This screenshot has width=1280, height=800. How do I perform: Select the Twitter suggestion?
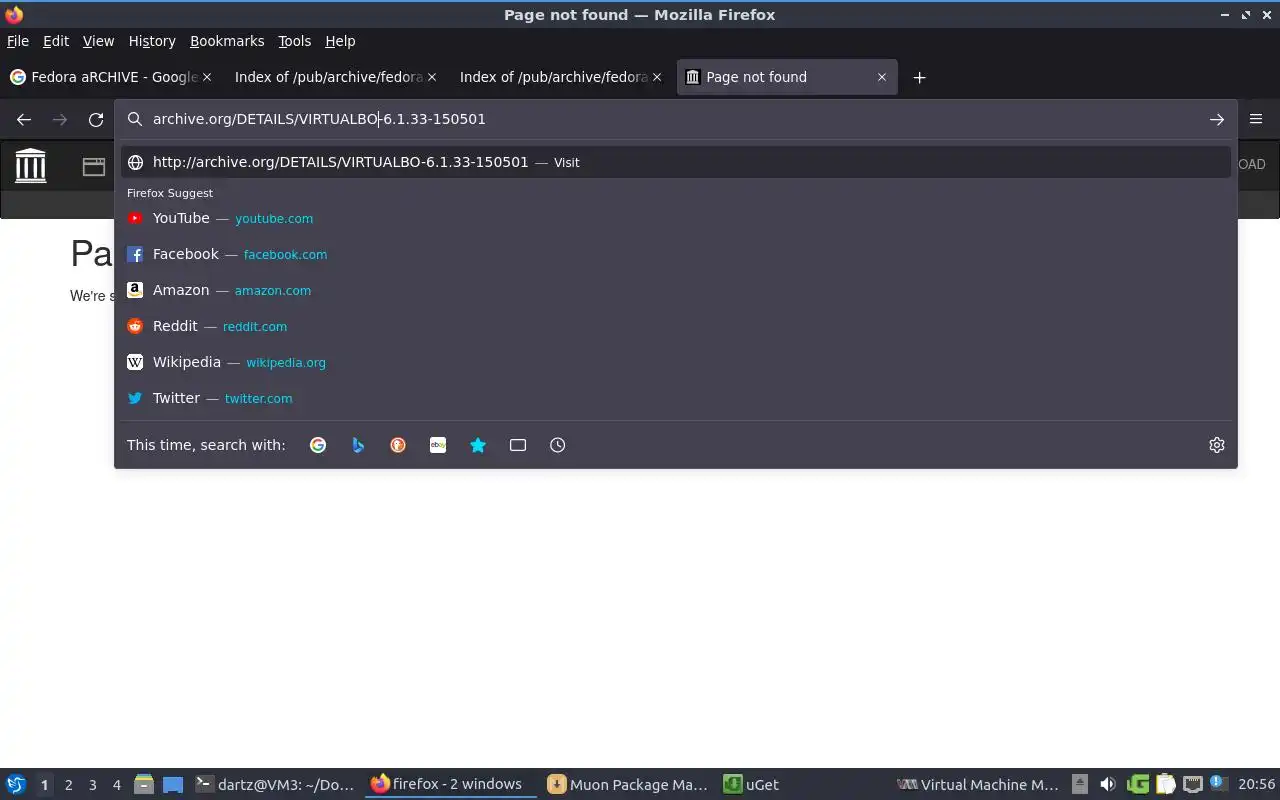[675, 398]
